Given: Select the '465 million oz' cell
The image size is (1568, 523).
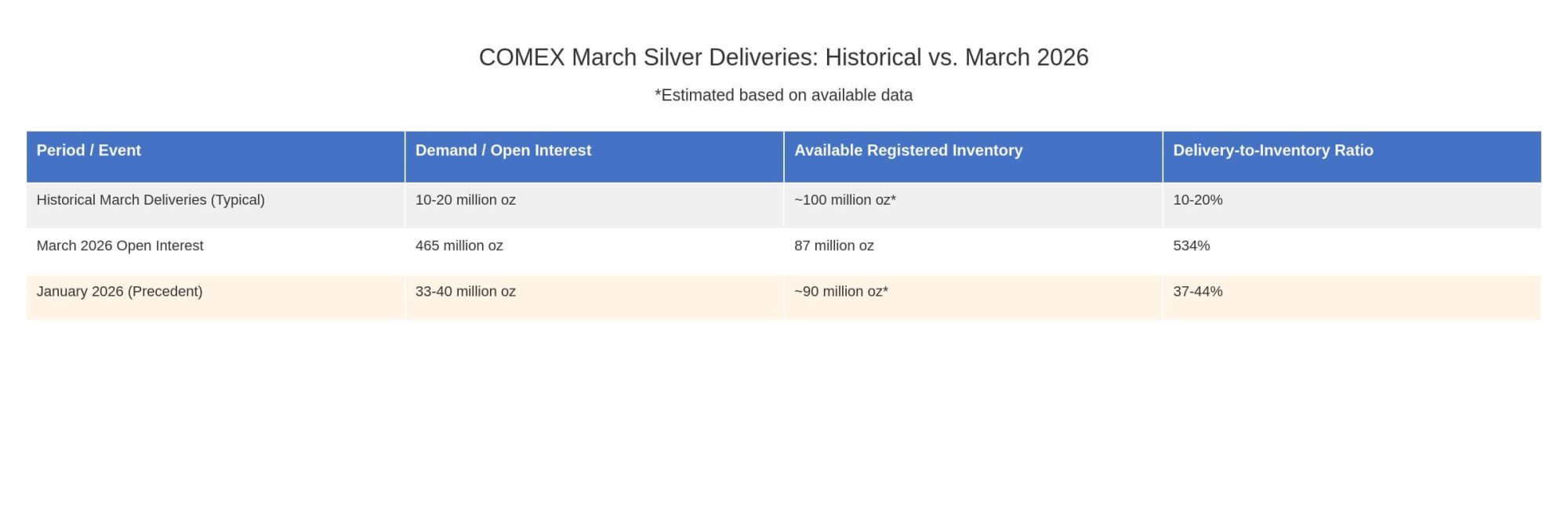Looking at the screenshot, I should click(459, 245).
